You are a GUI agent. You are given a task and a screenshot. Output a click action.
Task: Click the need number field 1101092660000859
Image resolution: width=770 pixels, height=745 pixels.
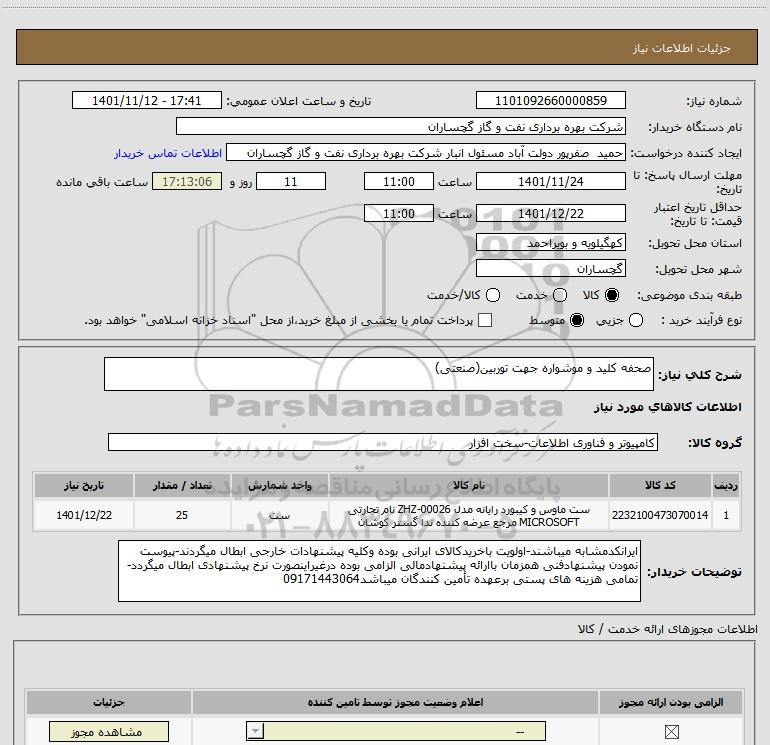(x=550, y=101)
